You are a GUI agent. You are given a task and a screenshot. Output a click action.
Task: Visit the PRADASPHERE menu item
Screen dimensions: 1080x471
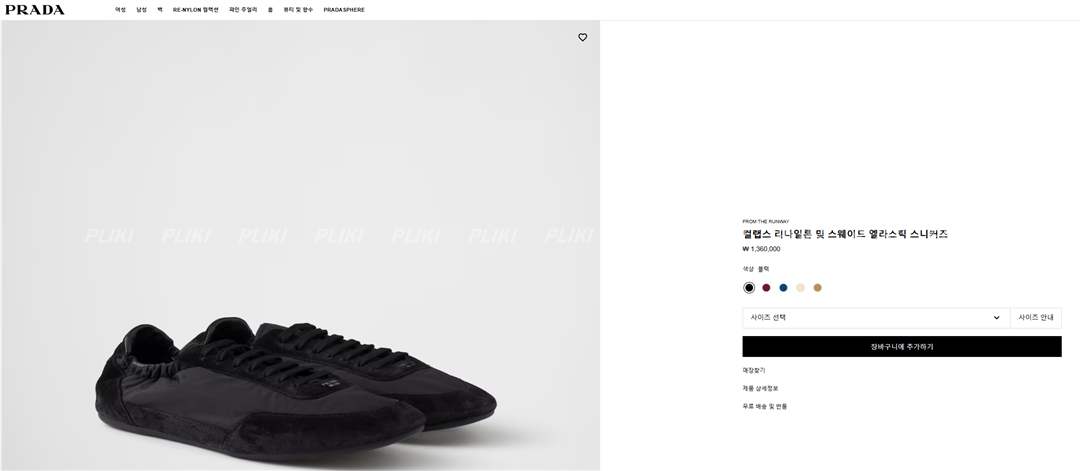344,10
